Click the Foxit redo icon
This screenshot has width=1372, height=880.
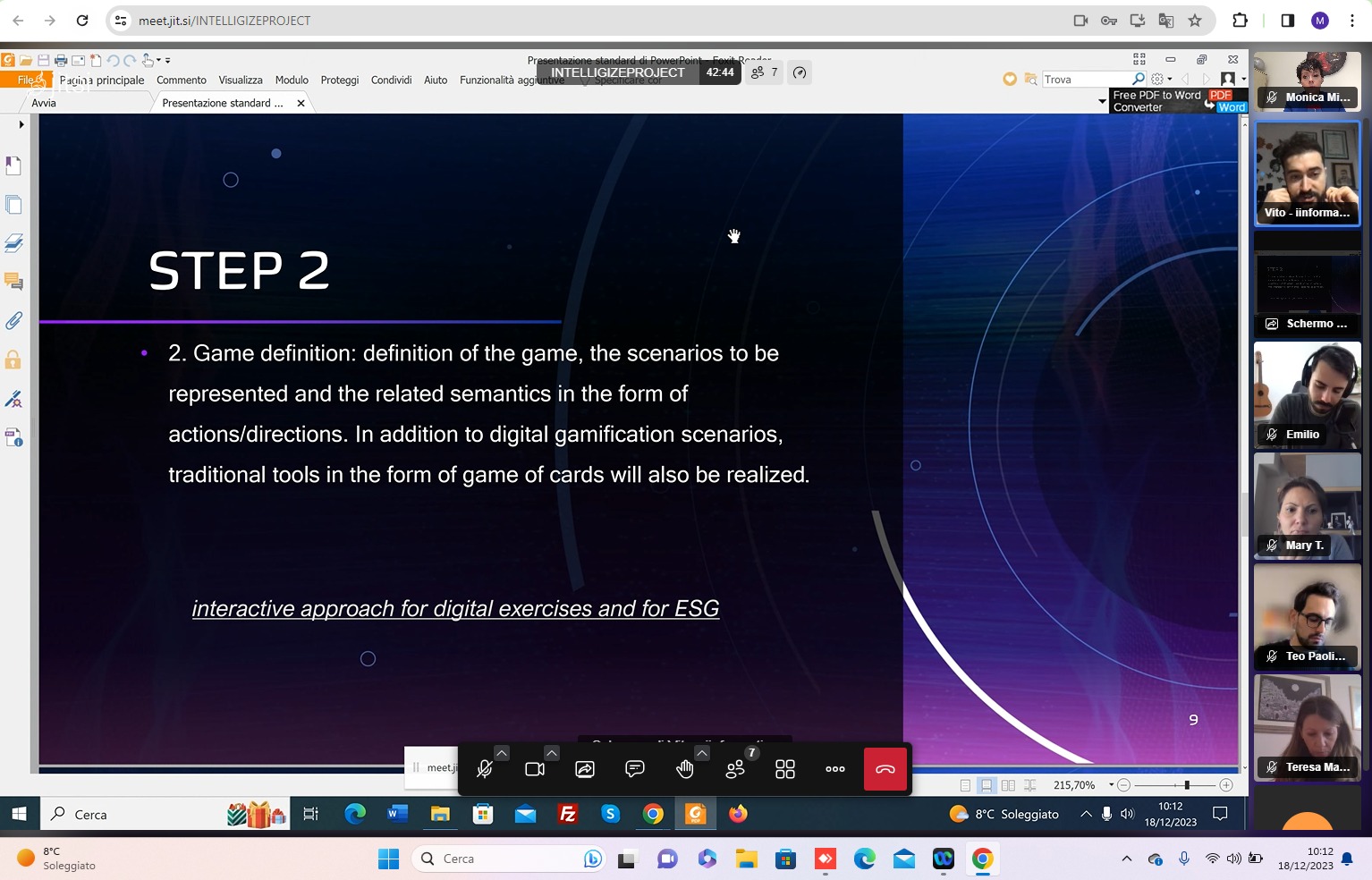tap(130, 60)
